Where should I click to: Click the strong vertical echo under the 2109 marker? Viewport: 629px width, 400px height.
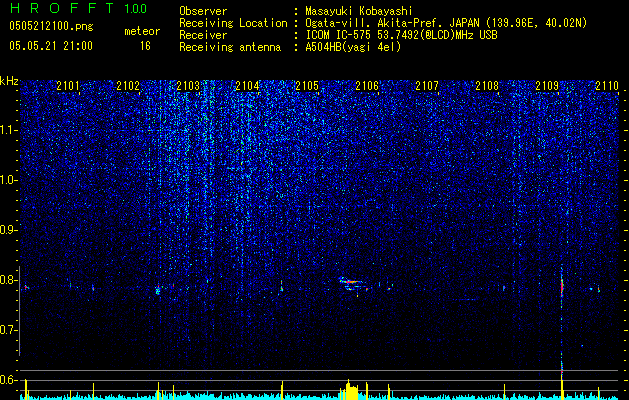click(x=562, y=287)
